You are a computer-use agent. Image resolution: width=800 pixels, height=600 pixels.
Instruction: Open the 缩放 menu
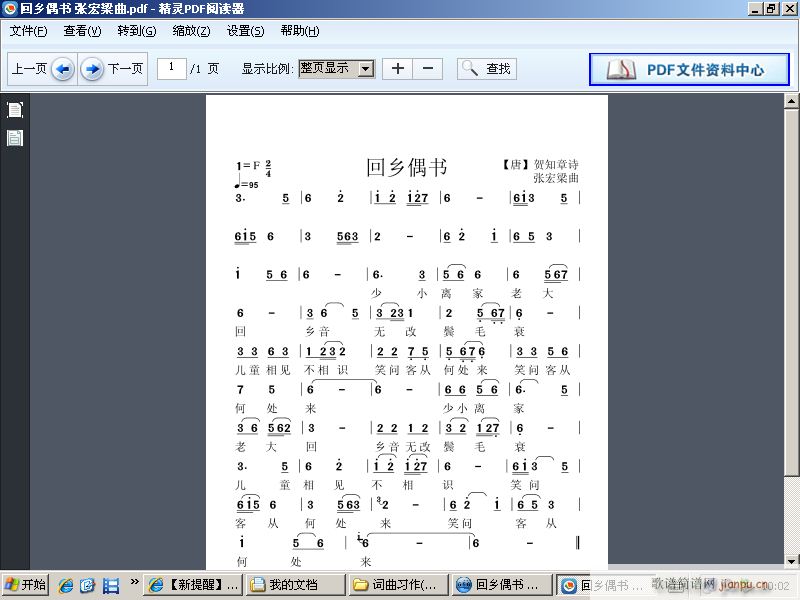click(191, 31)
